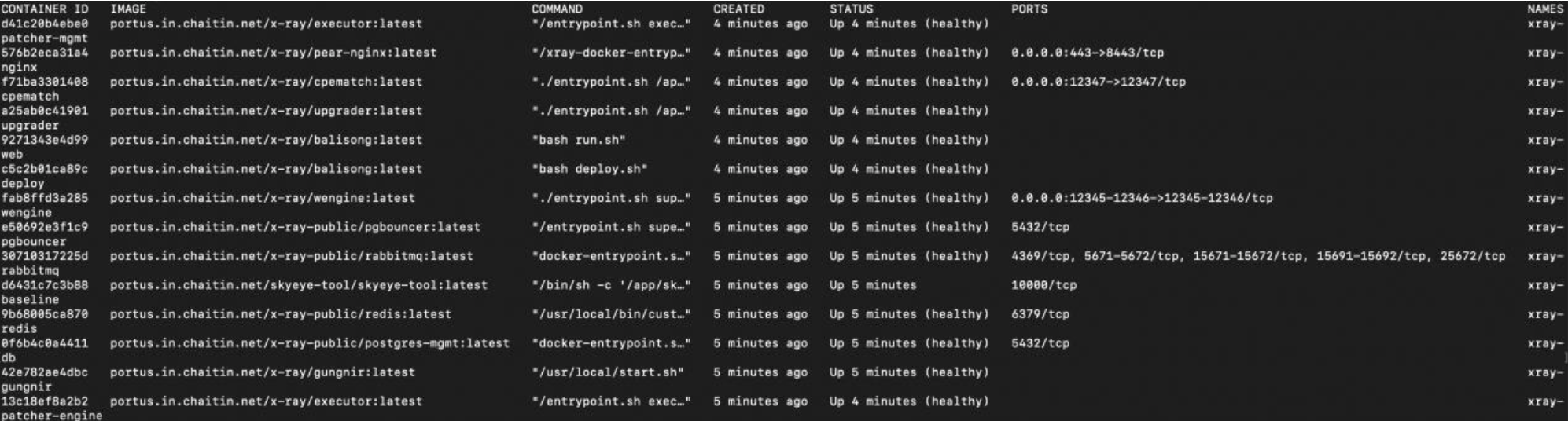Click the CREATED column header
Viewport: 1568px width, 421px height.
[738, 9]
